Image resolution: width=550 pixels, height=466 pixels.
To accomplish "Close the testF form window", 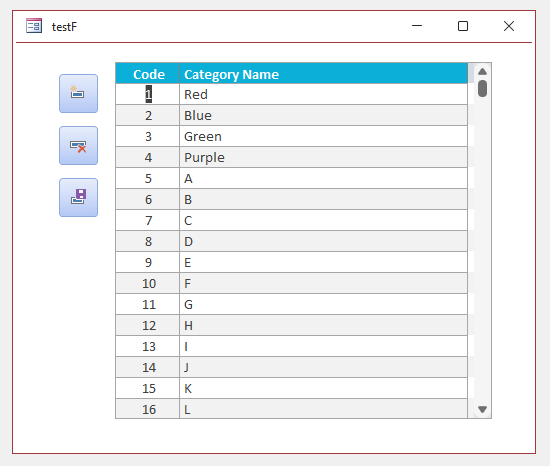I will pyautogui.click(x=509, y=26).
